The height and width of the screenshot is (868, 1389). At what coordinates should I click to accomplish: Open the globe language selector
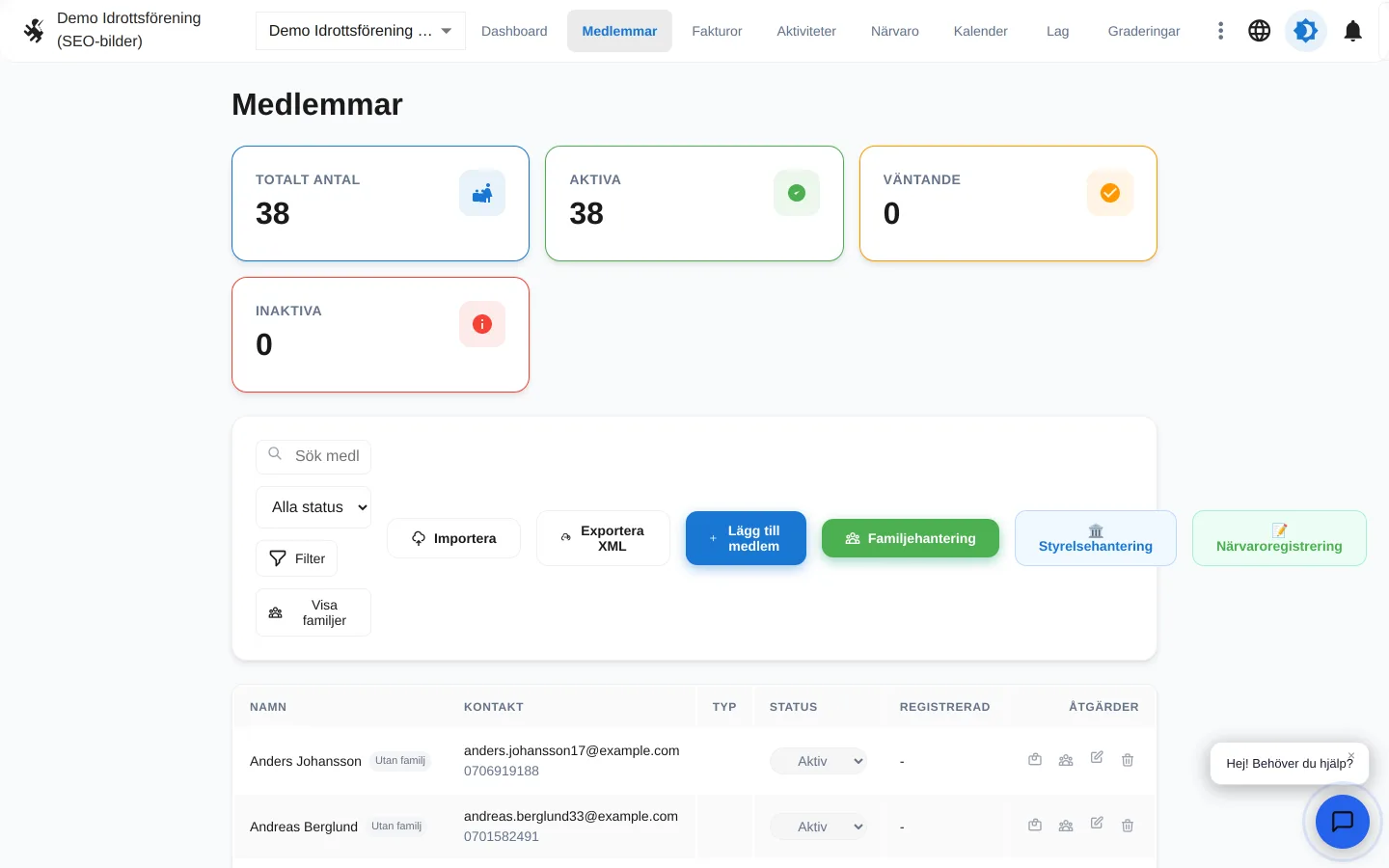click(1259, 31)
